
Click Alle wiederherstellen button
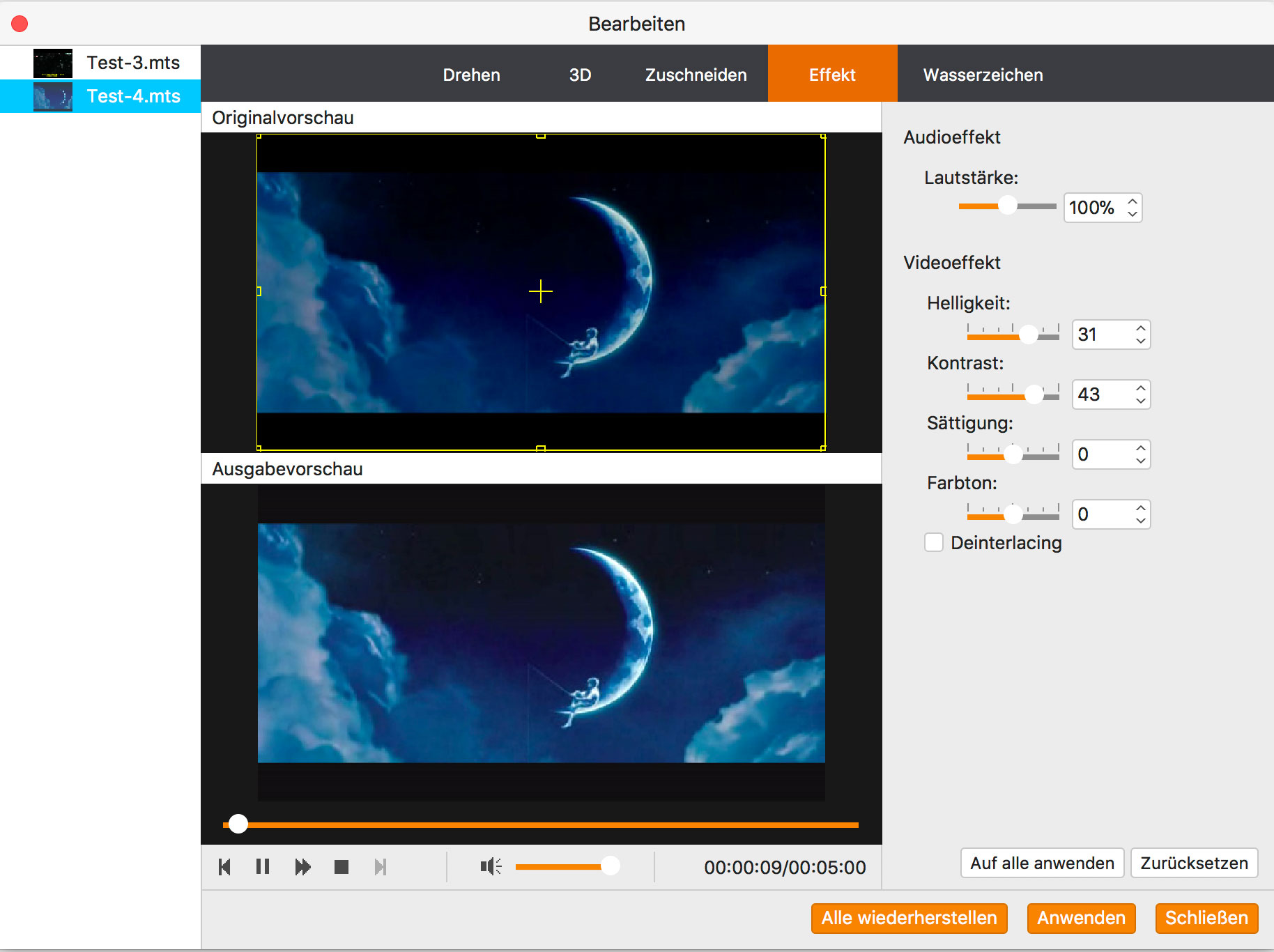(910, 918)
